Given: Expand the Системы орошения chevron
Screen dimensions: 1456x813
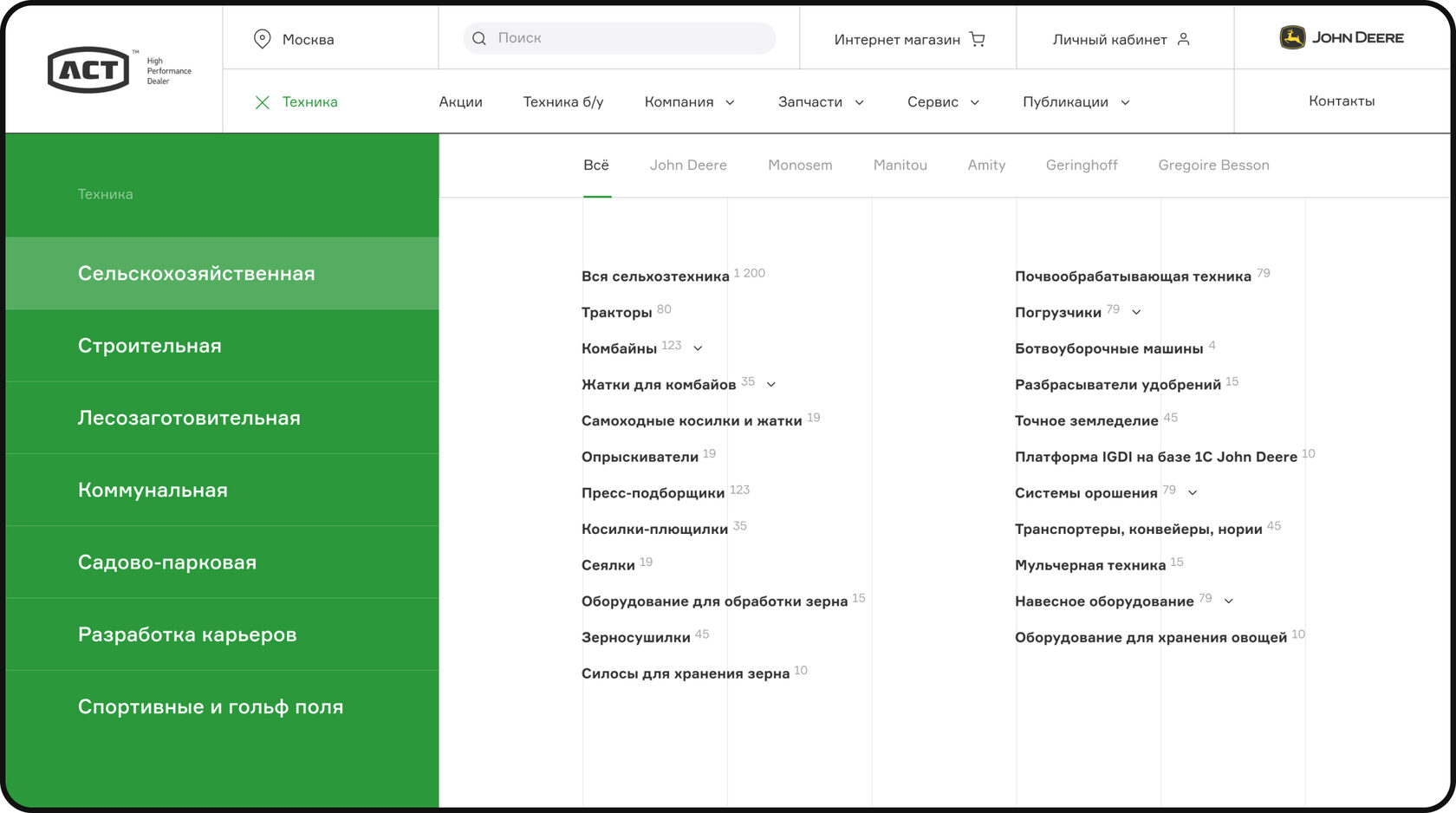Looking at the screenshot, I should tap(1193, 492).
